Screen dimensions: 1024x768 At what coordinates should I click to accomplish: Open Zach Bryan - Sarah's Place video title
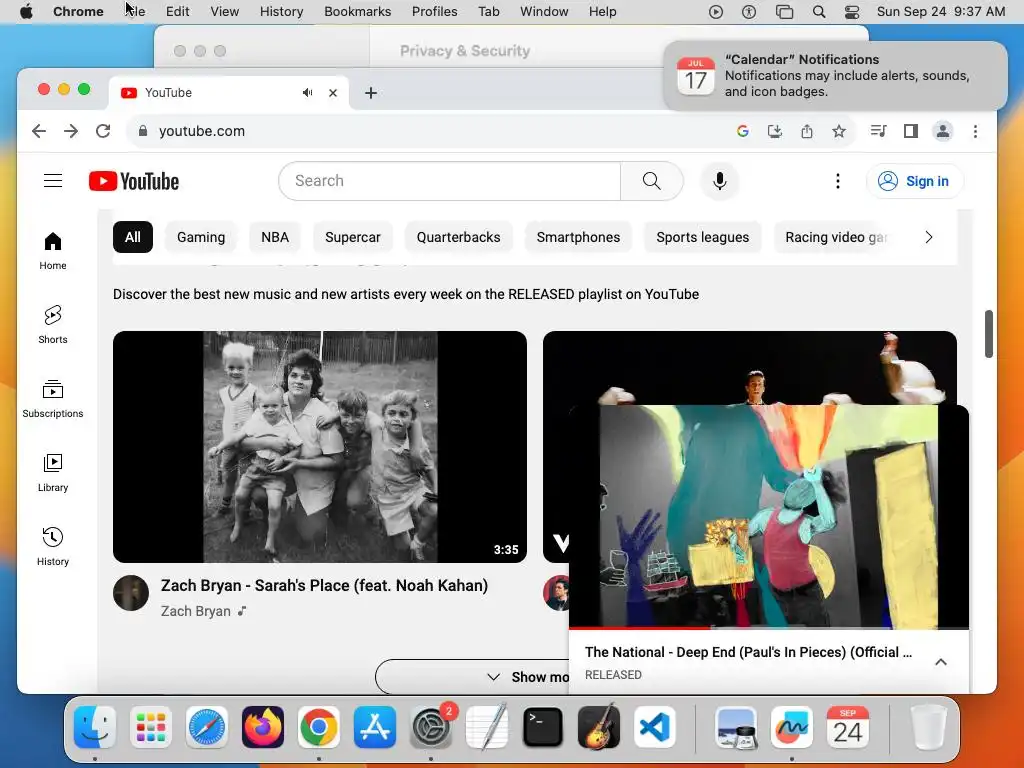(325, 585)
